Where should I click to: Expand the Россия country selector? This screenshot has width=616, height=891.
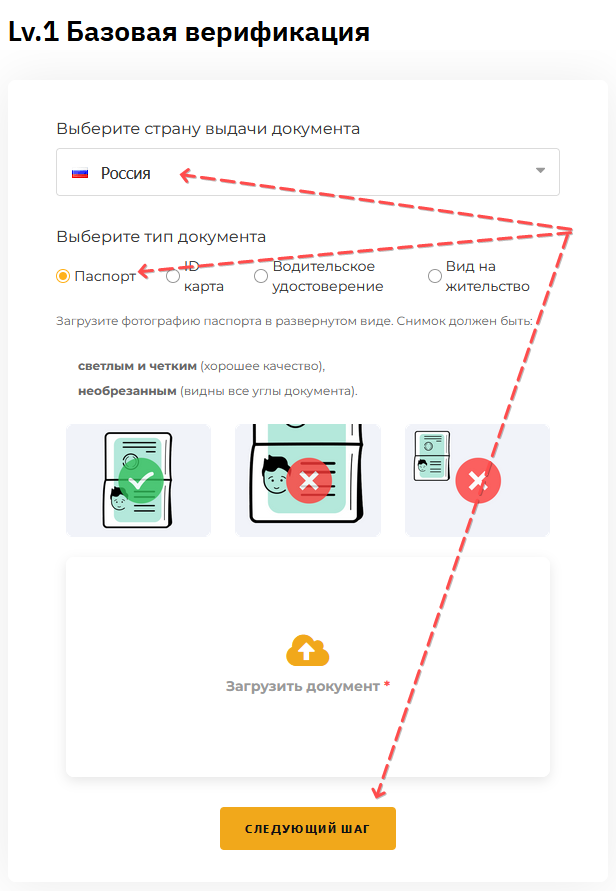pyautogui.click(x=308, y=172)
